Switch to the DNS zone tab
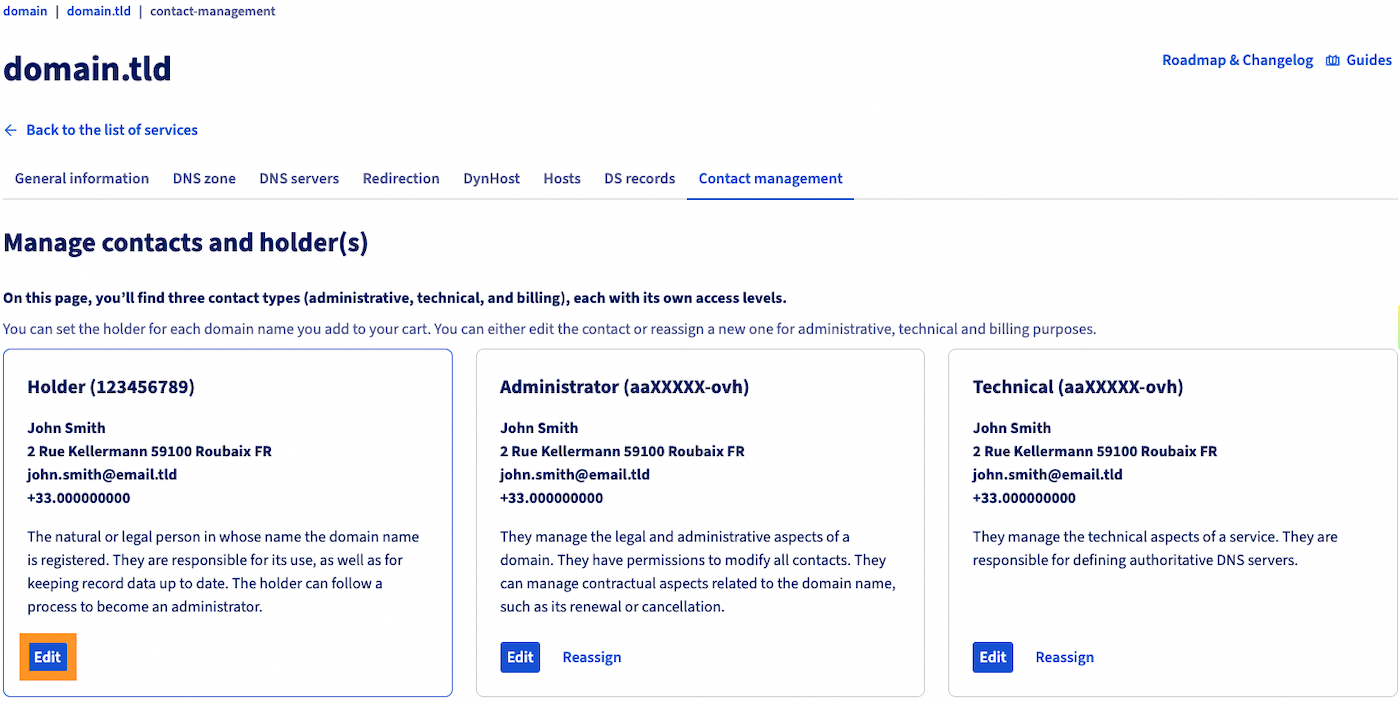This screenshot has height=703, width=1400. click(x=203, y=178)
